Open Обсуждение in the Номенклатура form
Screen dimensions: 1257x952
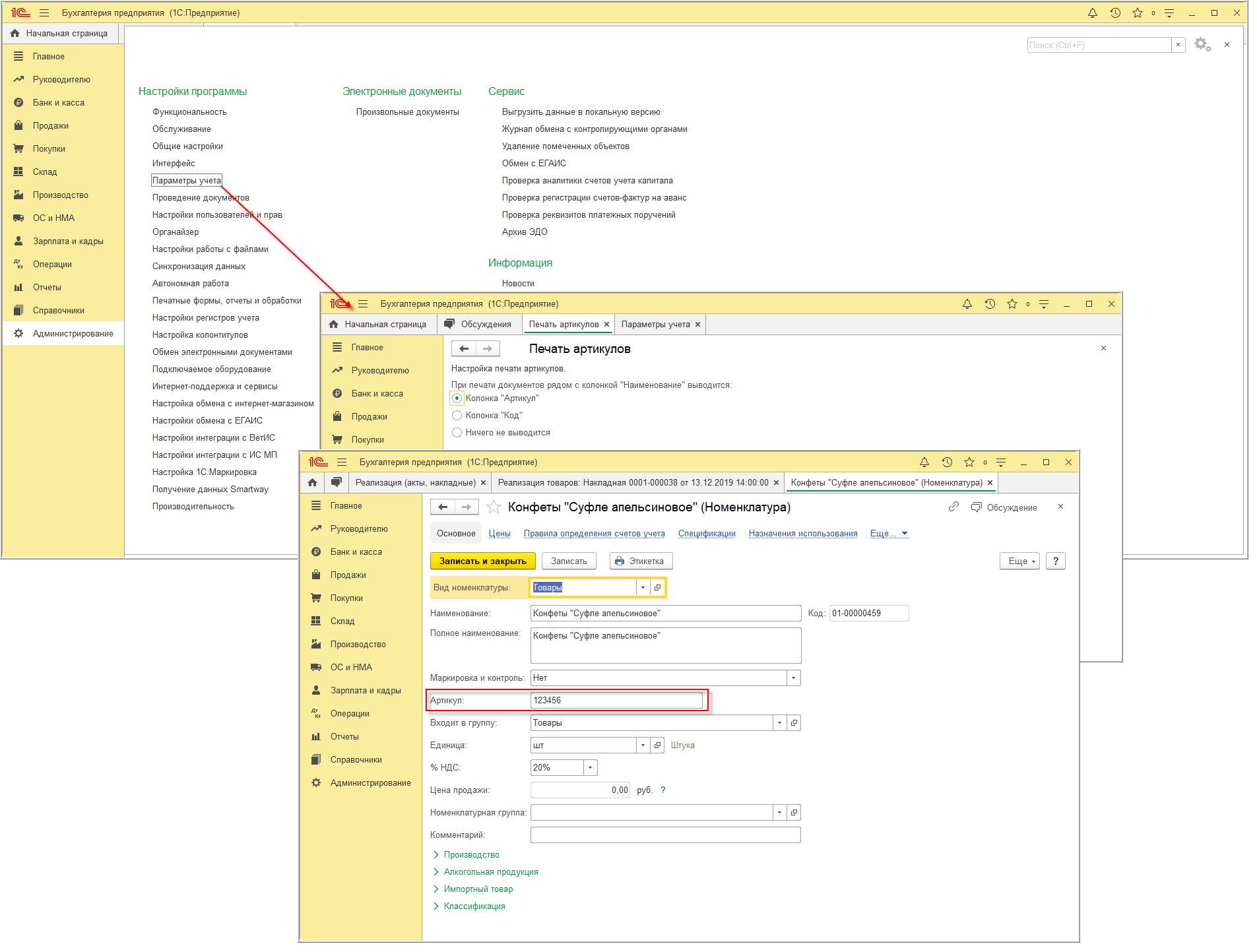point(1004,507)
